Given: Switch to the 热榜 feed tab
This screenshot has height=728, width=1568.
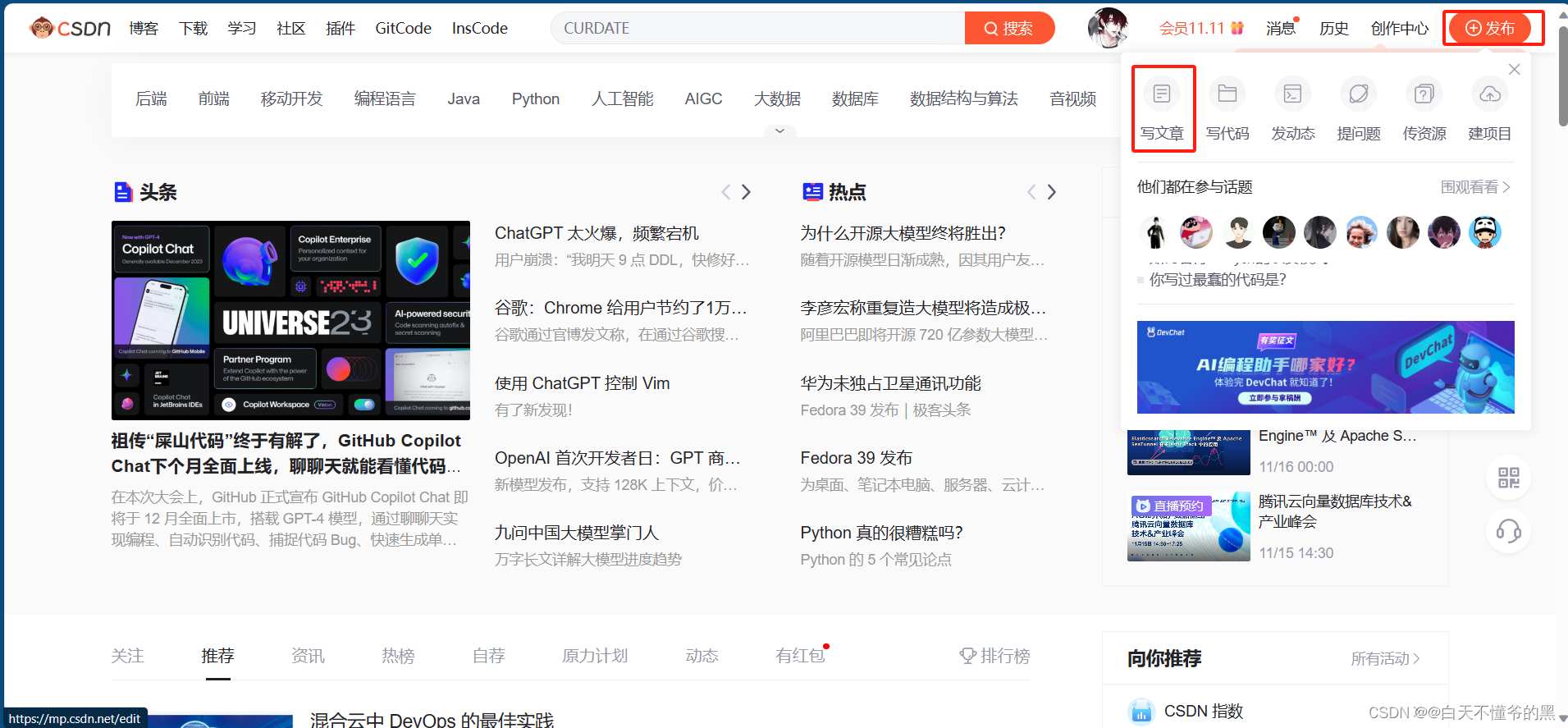Looking at the screenshot, I should [399, 656].
